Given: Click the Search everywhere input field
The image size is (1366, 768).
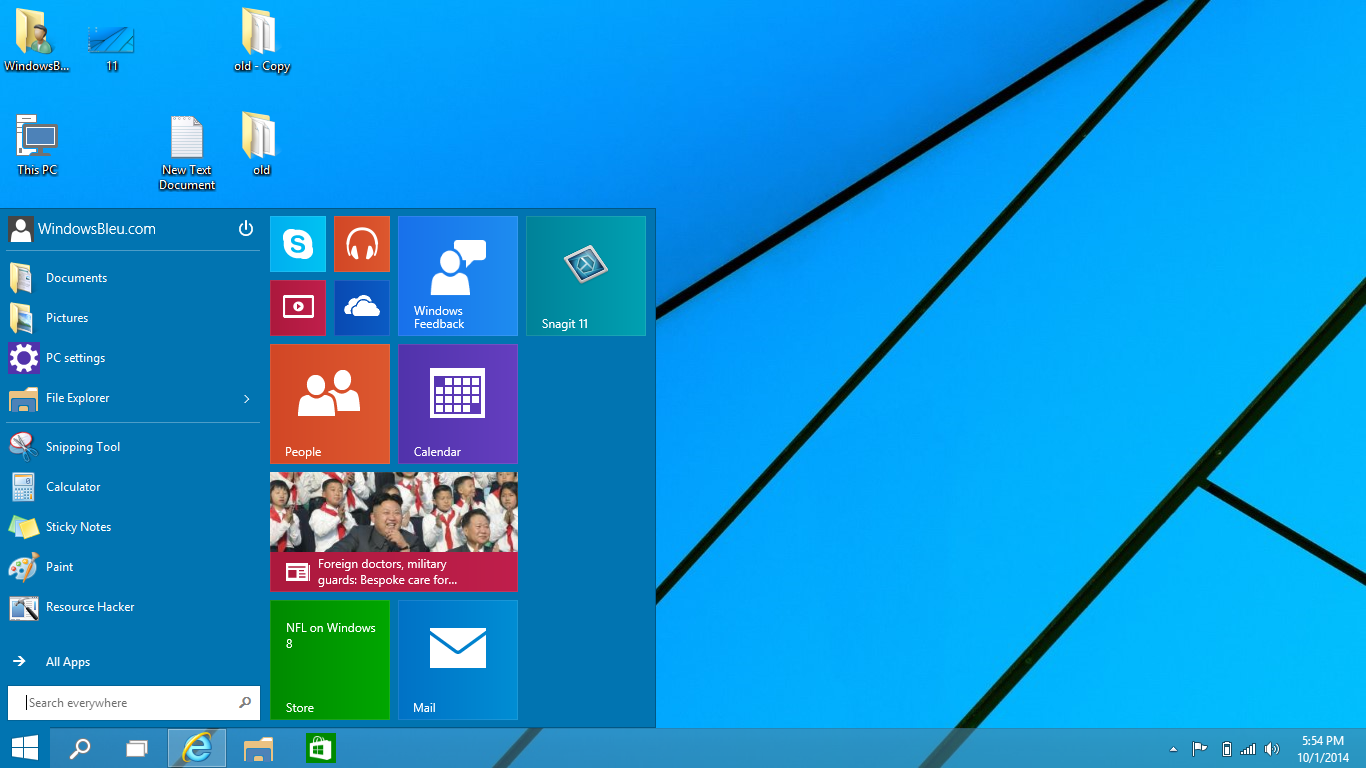Looking at the screenshot, I should click(134, 703).
